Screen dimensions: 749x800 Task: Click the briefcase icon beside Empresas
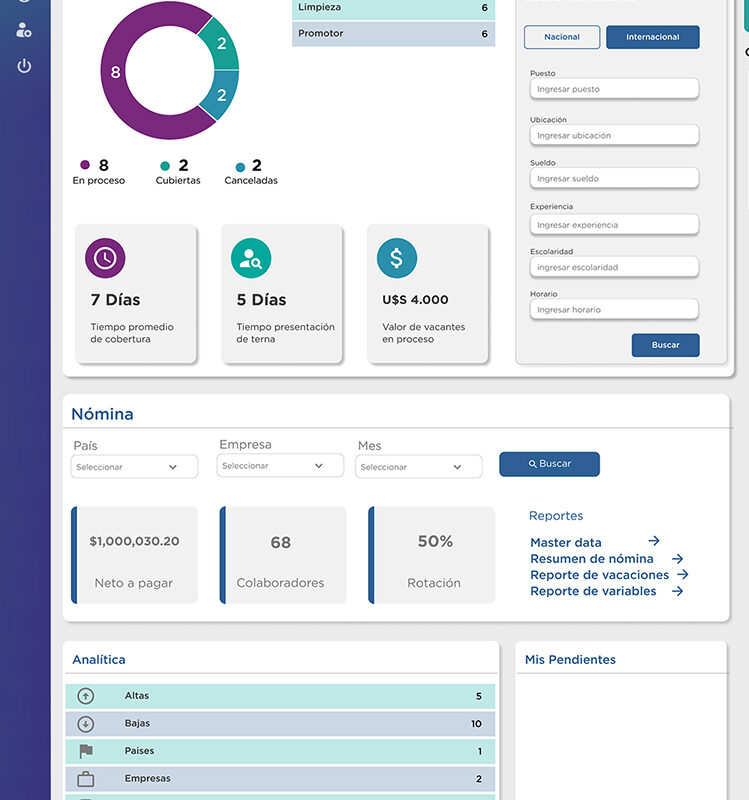point(86,779)
